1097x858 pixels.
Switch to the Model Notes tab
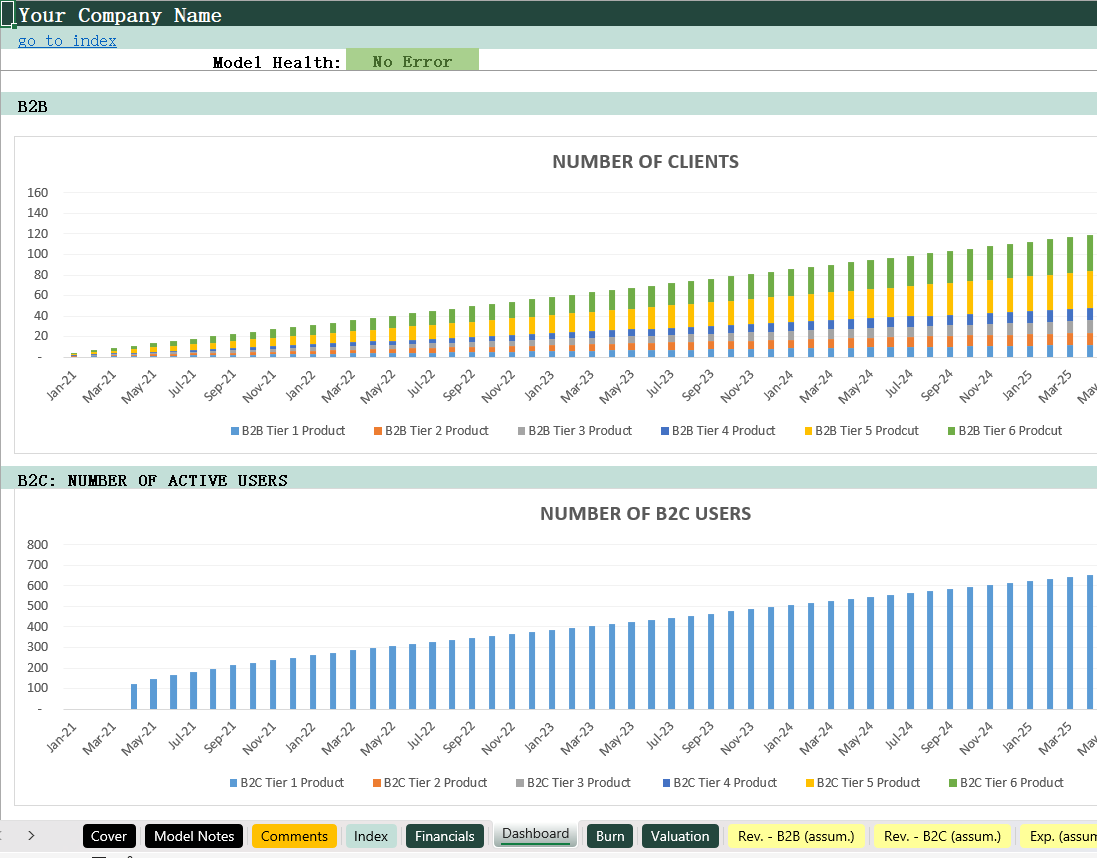point(194,836)
